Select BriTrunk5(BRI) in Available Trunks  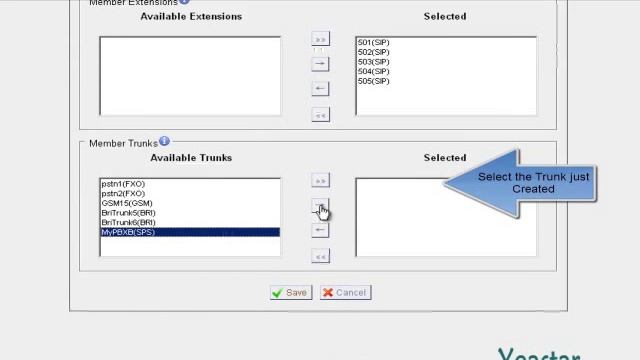[x=190, y=213]
